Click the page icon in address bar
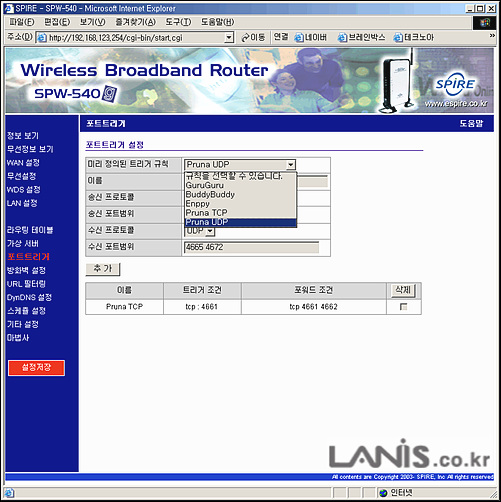 pyautogui.click(x=41, y=38)
